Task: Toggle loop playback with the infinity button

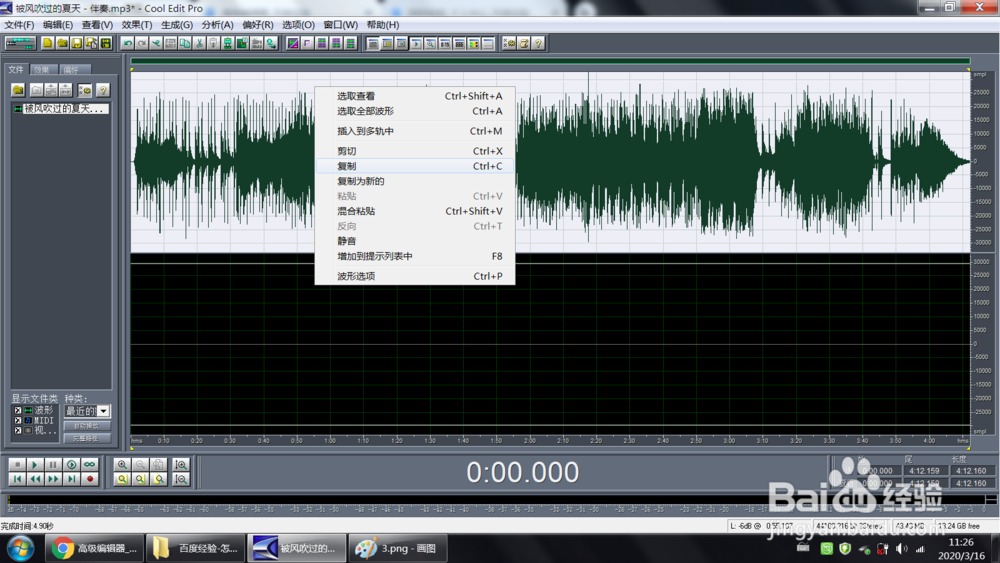Action: (89, 465)
